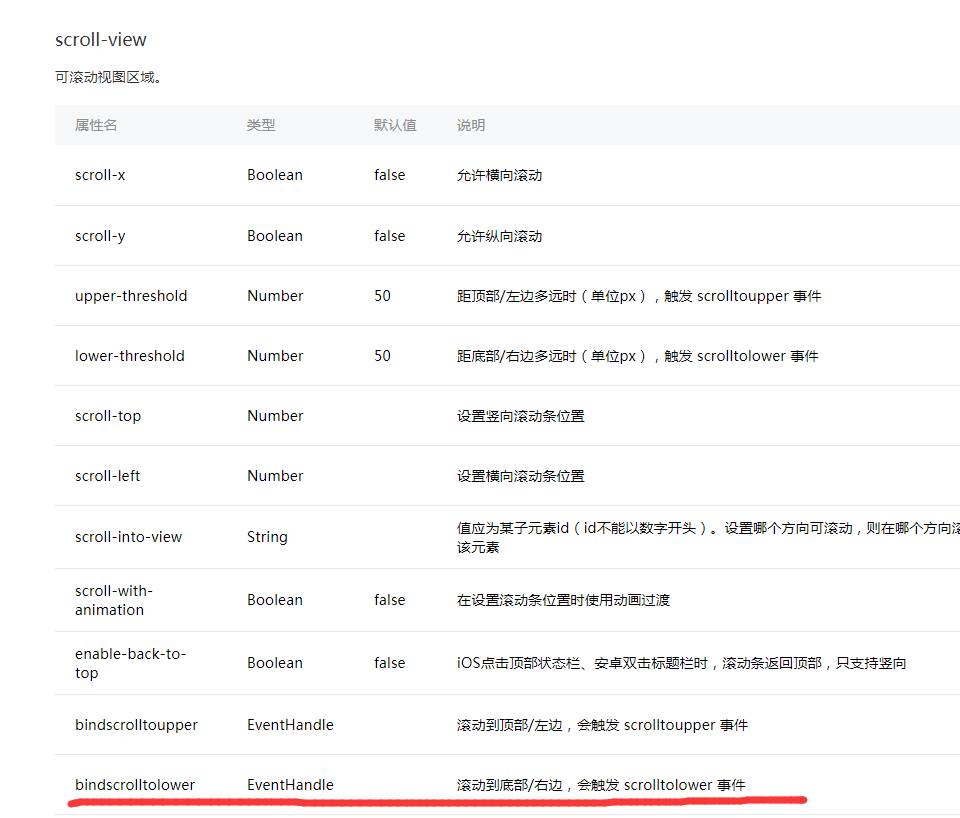The height and width of the screenshot is (818, 960).
Task: Select the enable-back-to-top property name
Action: click(x=130, y=664)
